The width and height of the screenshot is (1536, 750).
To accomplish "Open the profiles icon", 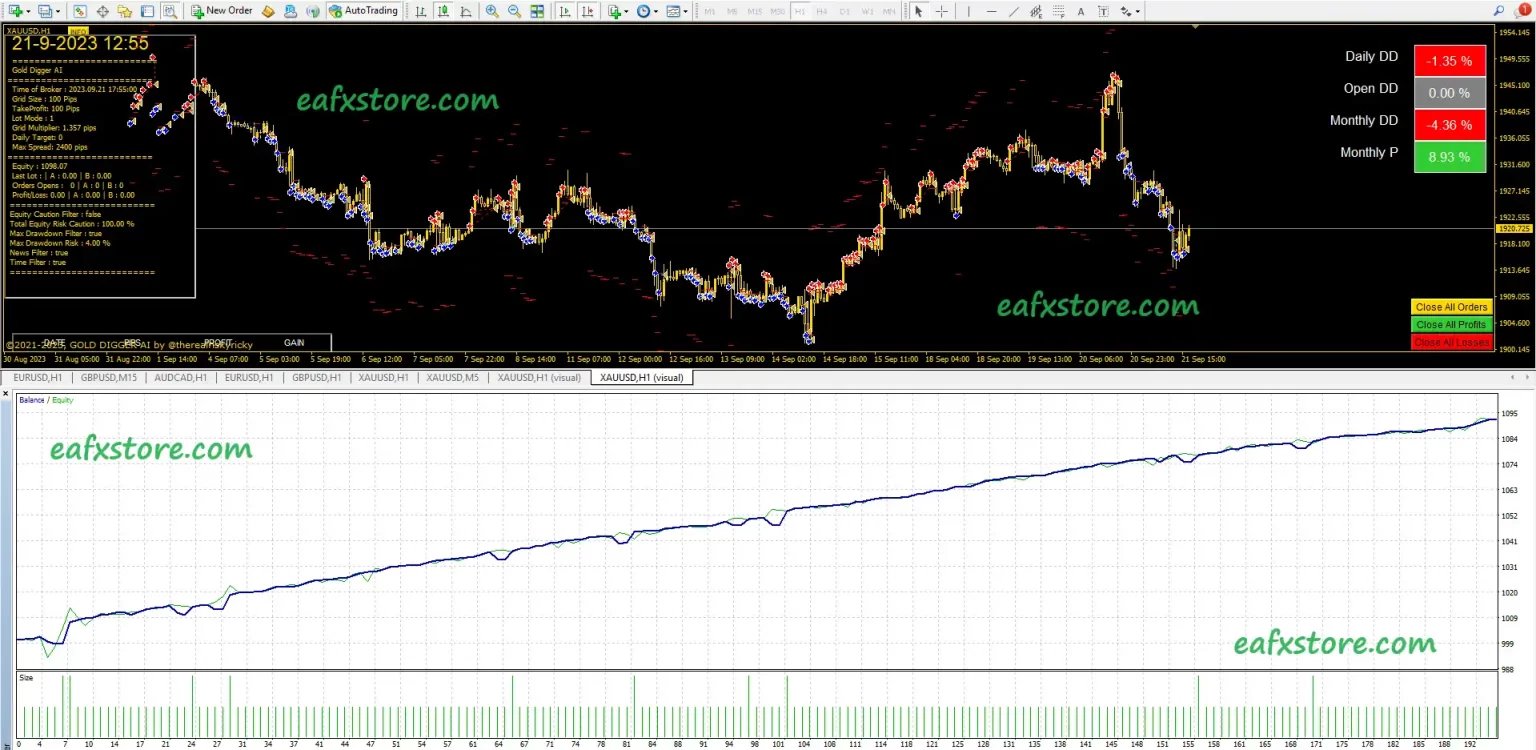I will pyautogui.click(x=45, y=11).
